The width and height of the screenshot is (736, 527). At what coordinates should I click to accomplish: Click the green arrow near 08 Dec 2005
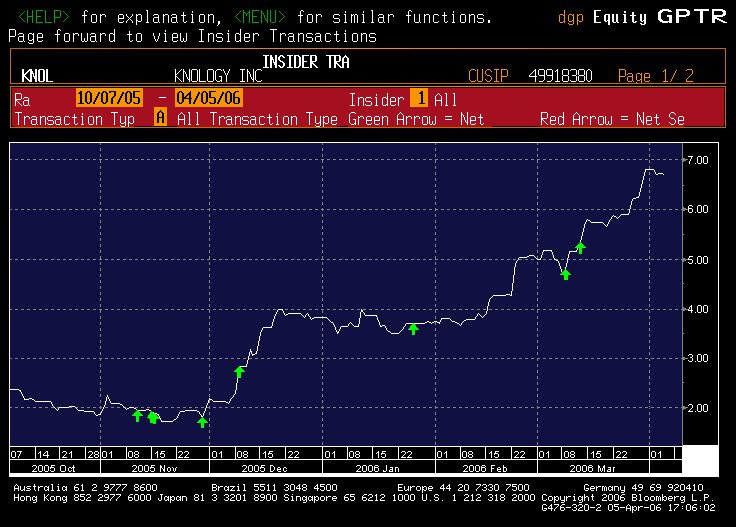coord(239,372)
